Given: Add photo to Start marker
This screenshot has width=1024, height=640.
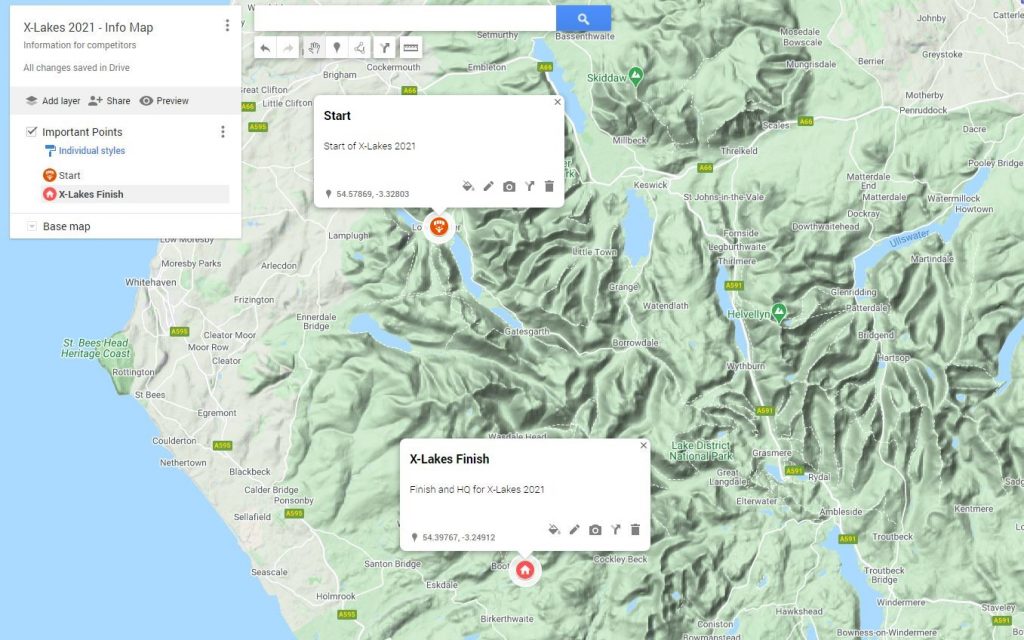Looking at the screenshot, I should pos(509,186).
